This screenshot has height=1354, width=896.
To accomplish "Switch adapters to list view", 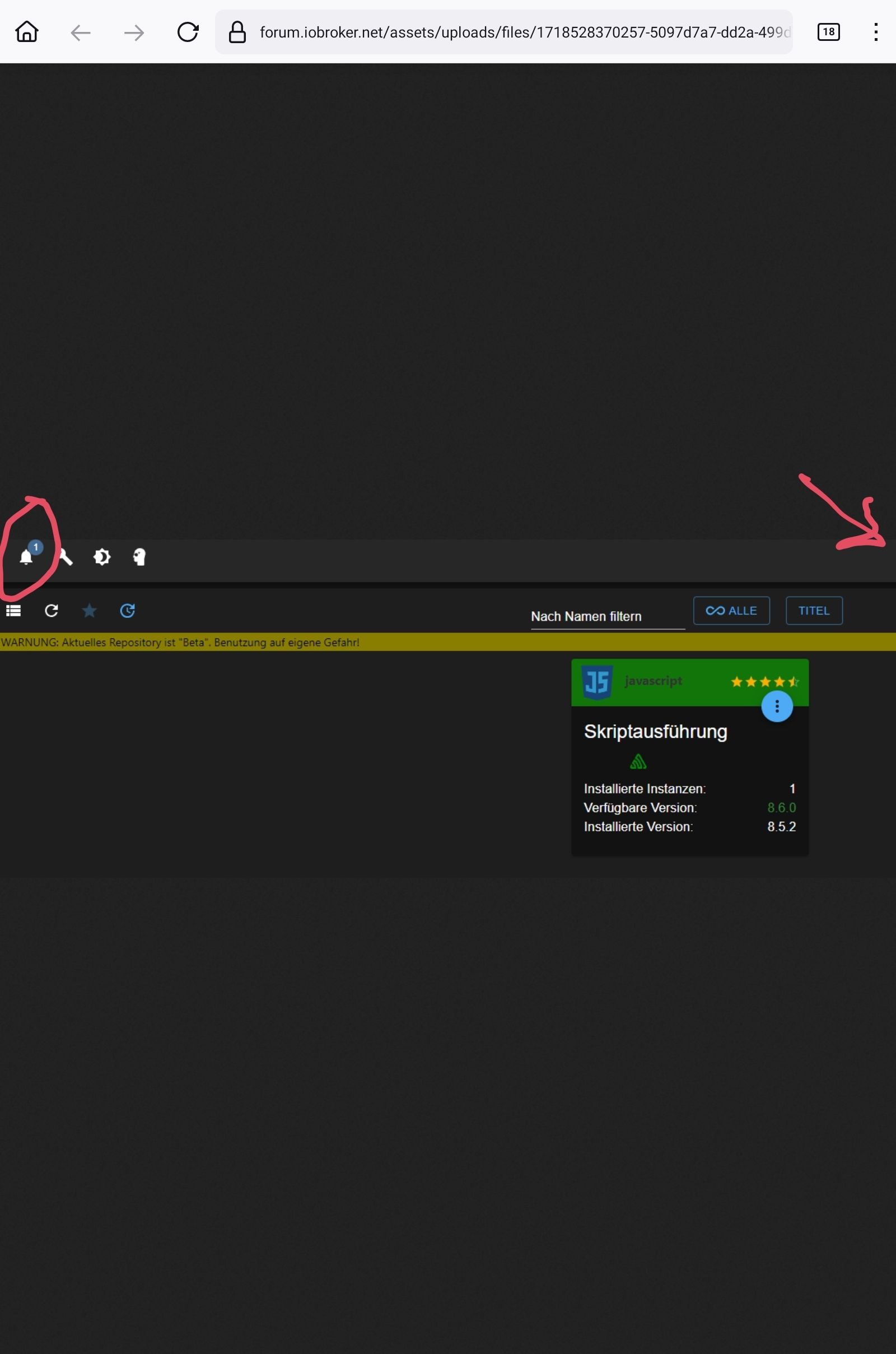I will click(13, 611).
